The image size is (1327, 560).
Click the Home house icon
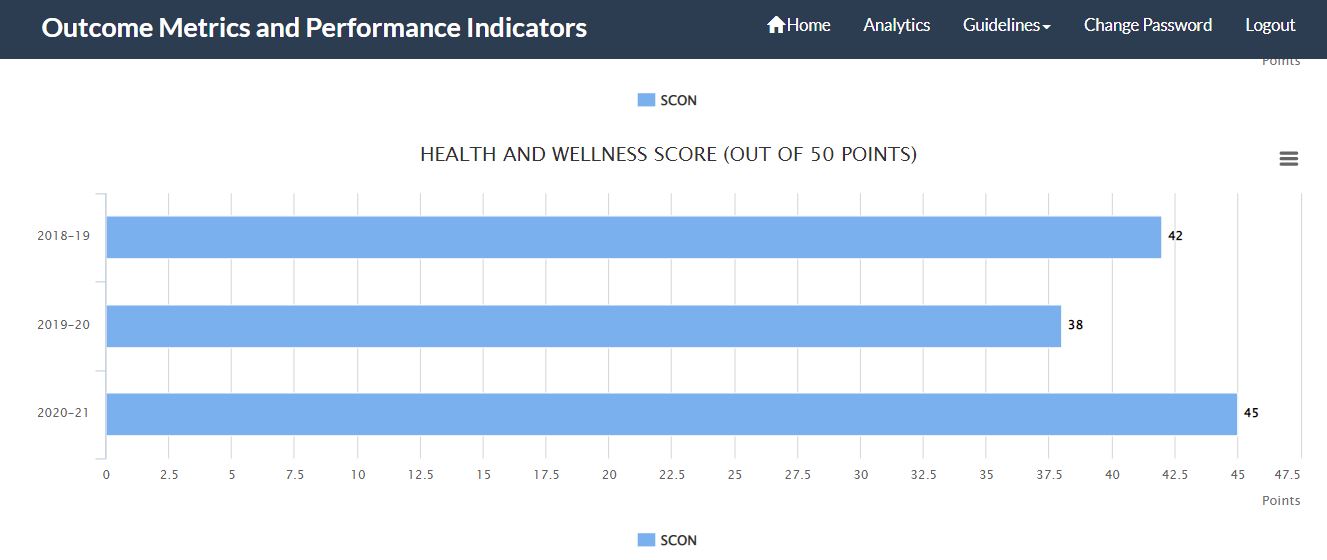(776, 25)
